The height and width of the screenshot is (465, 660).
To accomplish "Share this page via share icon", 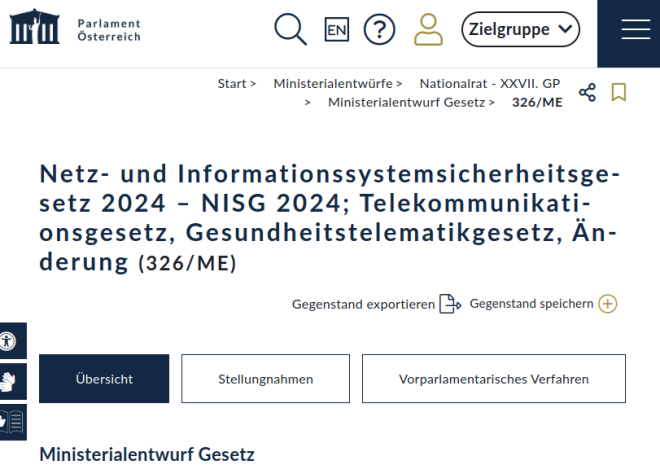I will pos(587,93).
